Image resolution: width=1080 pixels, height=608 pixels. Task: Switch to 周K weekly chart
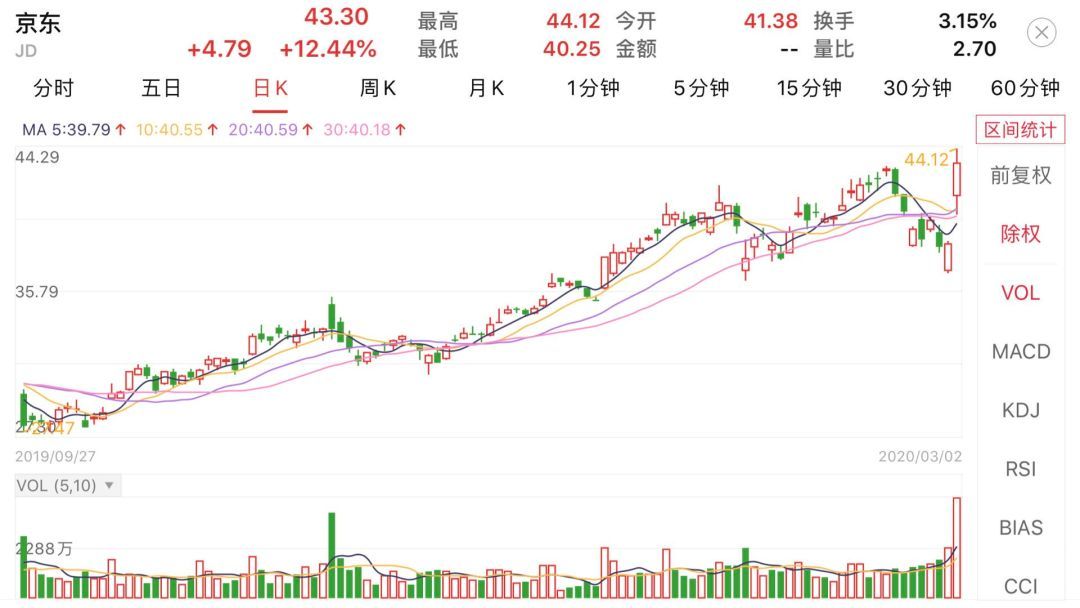[x=378, y=88]
